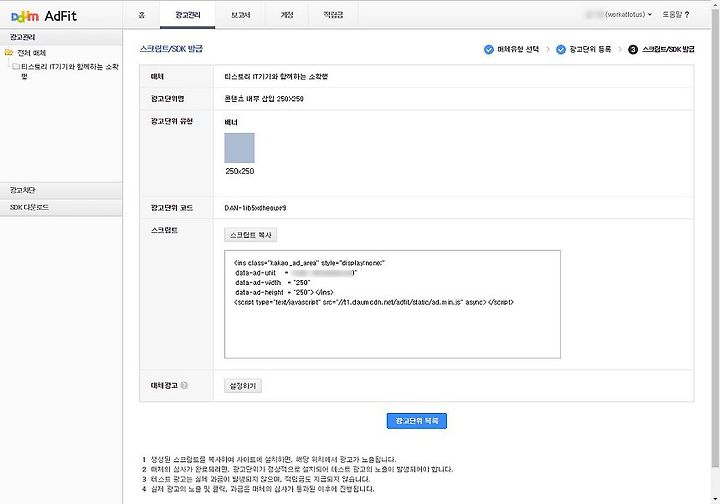Screen dimensions: 720x504
Task: Click the 콘텐츠 내부 삽입 250X250 unit name
Action: 264,99
